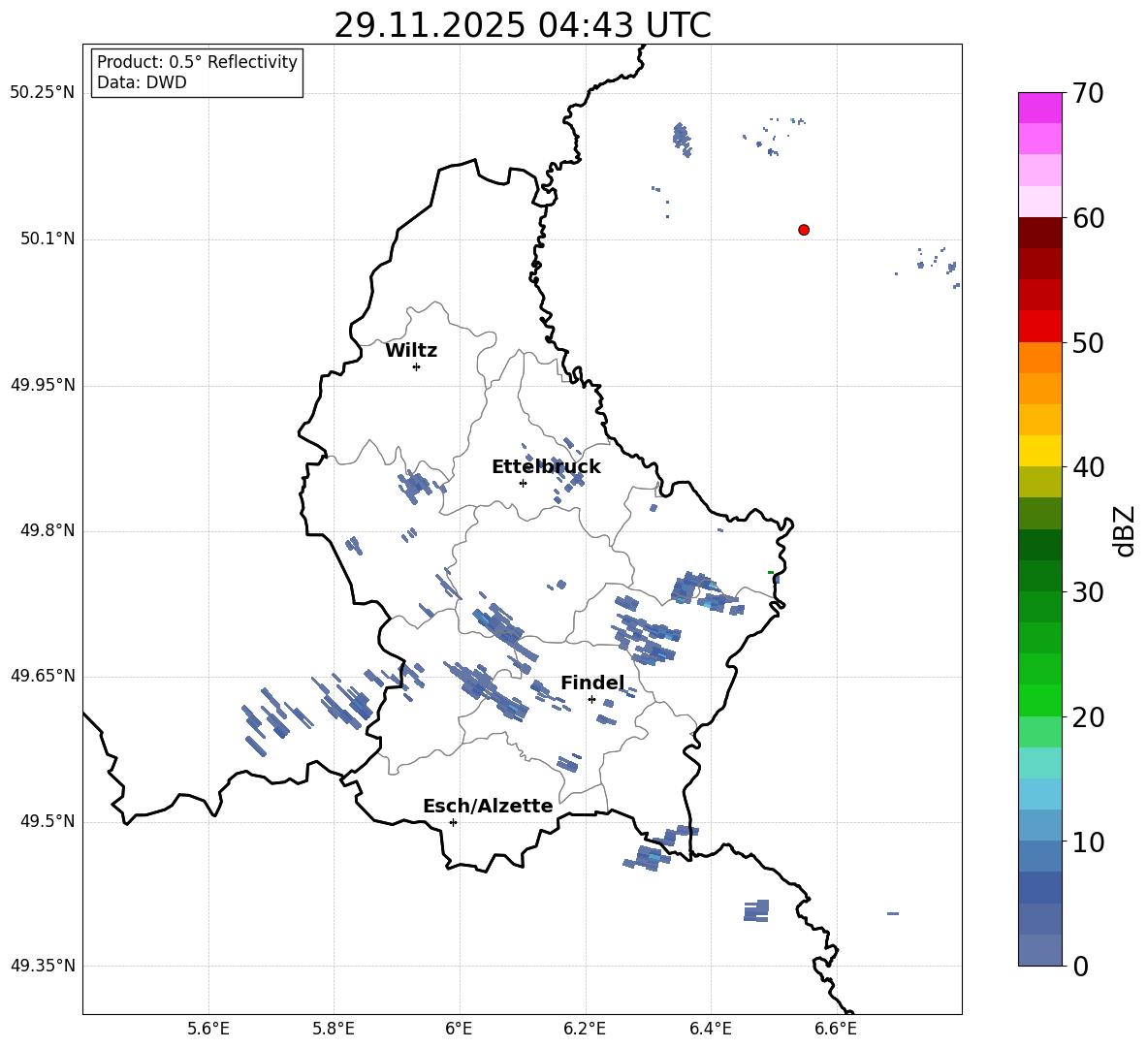Pick the top magenta colorbar segment

click(1040, 108)
